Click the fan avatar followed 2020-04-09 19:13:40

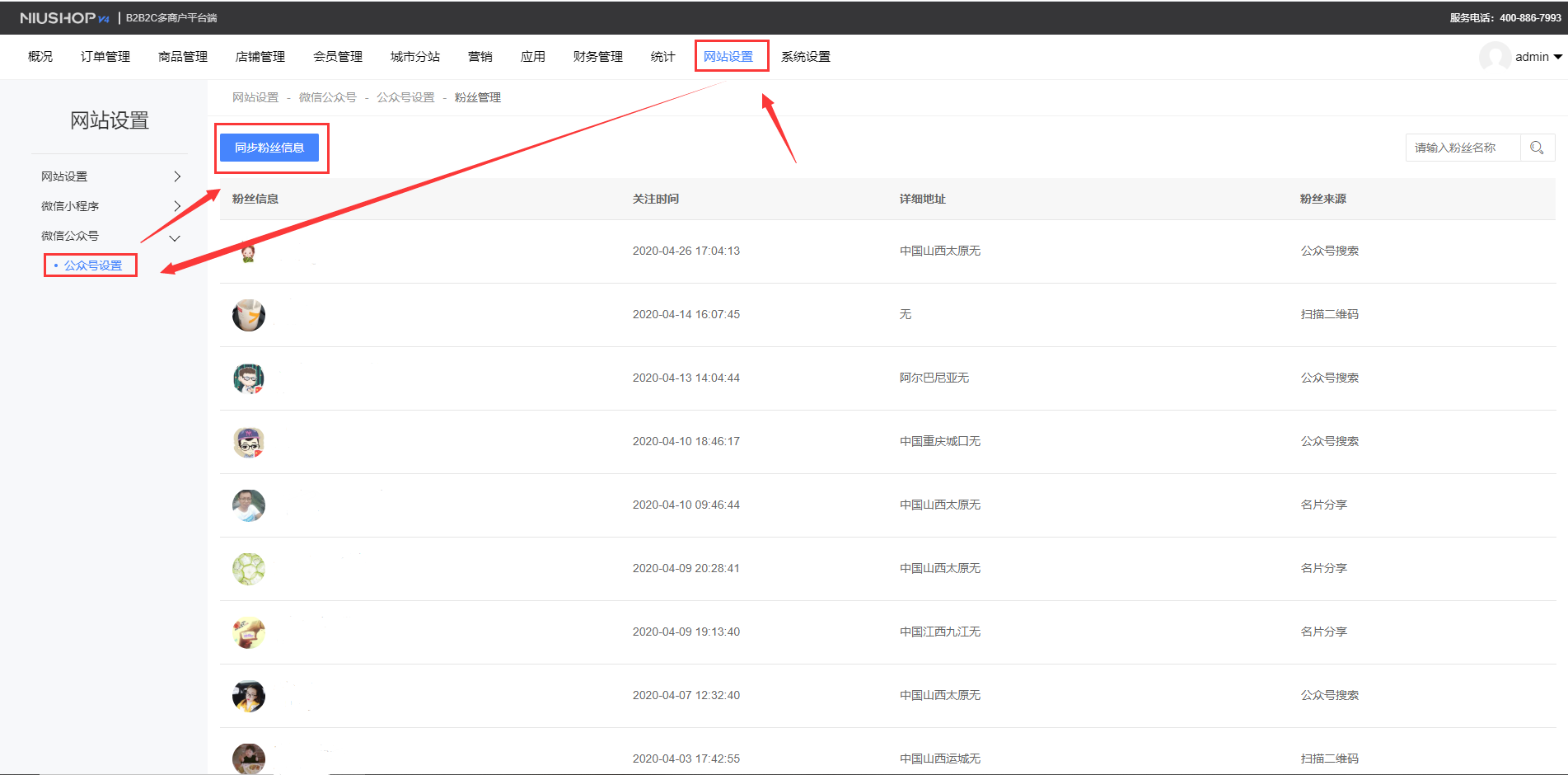coord(249,632)
